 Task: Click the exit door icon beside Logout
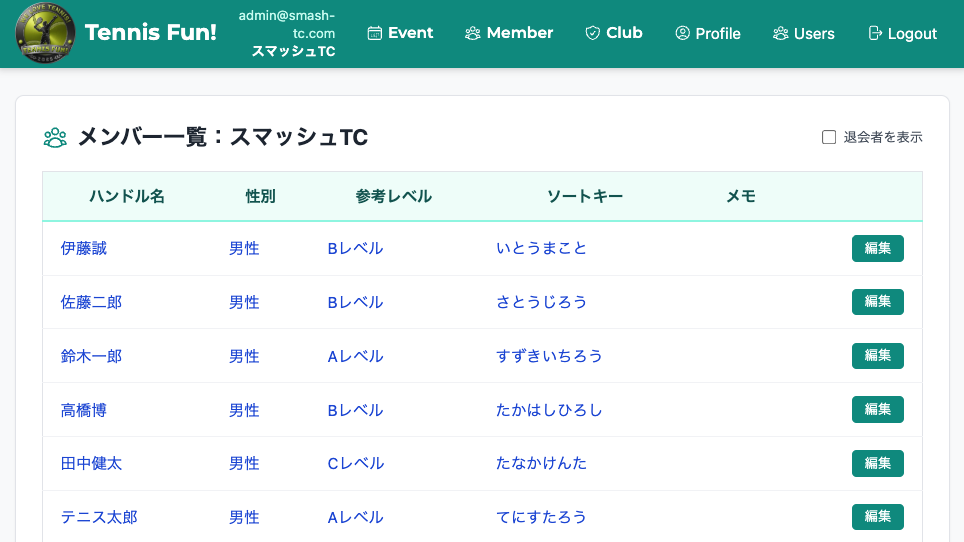click(x=875, y=33)
